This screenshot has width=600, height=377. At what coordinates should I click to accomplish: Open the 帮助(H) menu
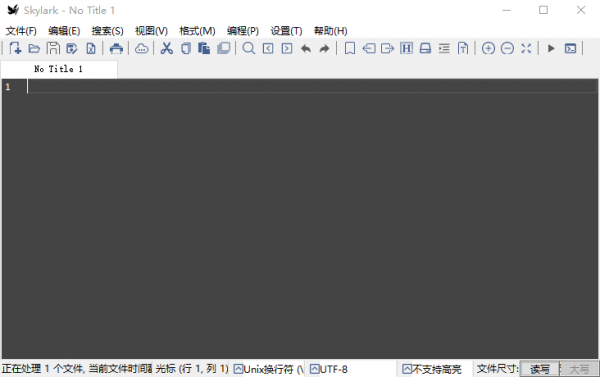tap(330, 31)
